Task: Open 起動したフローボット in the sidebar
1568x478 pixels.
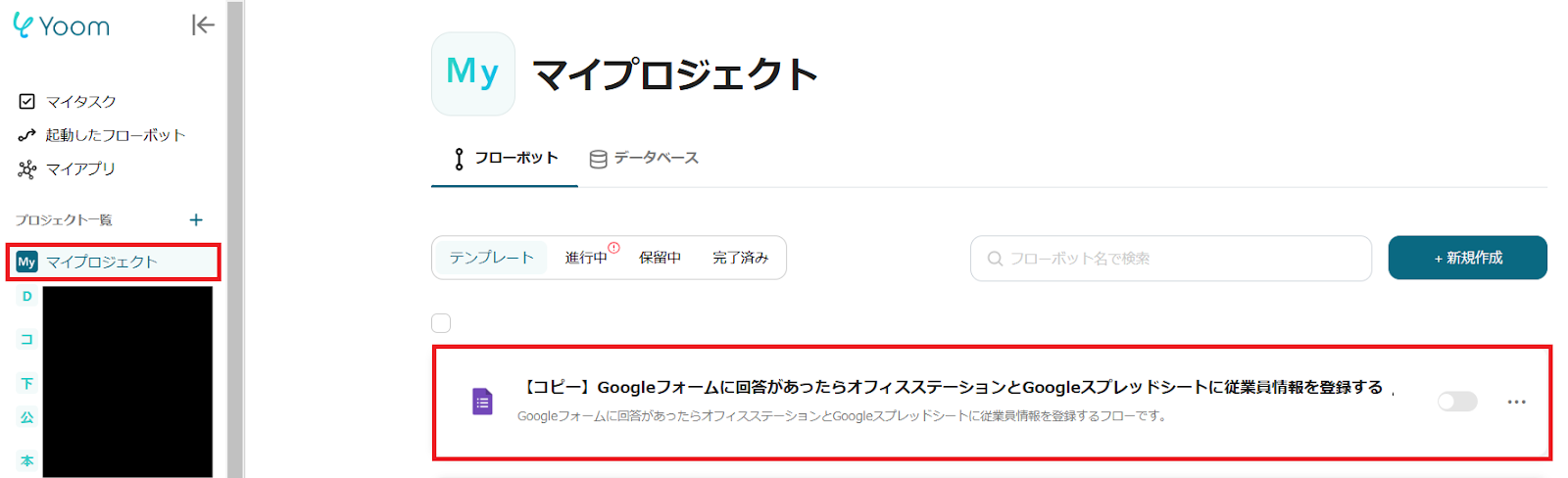Action: pos(115,135)
